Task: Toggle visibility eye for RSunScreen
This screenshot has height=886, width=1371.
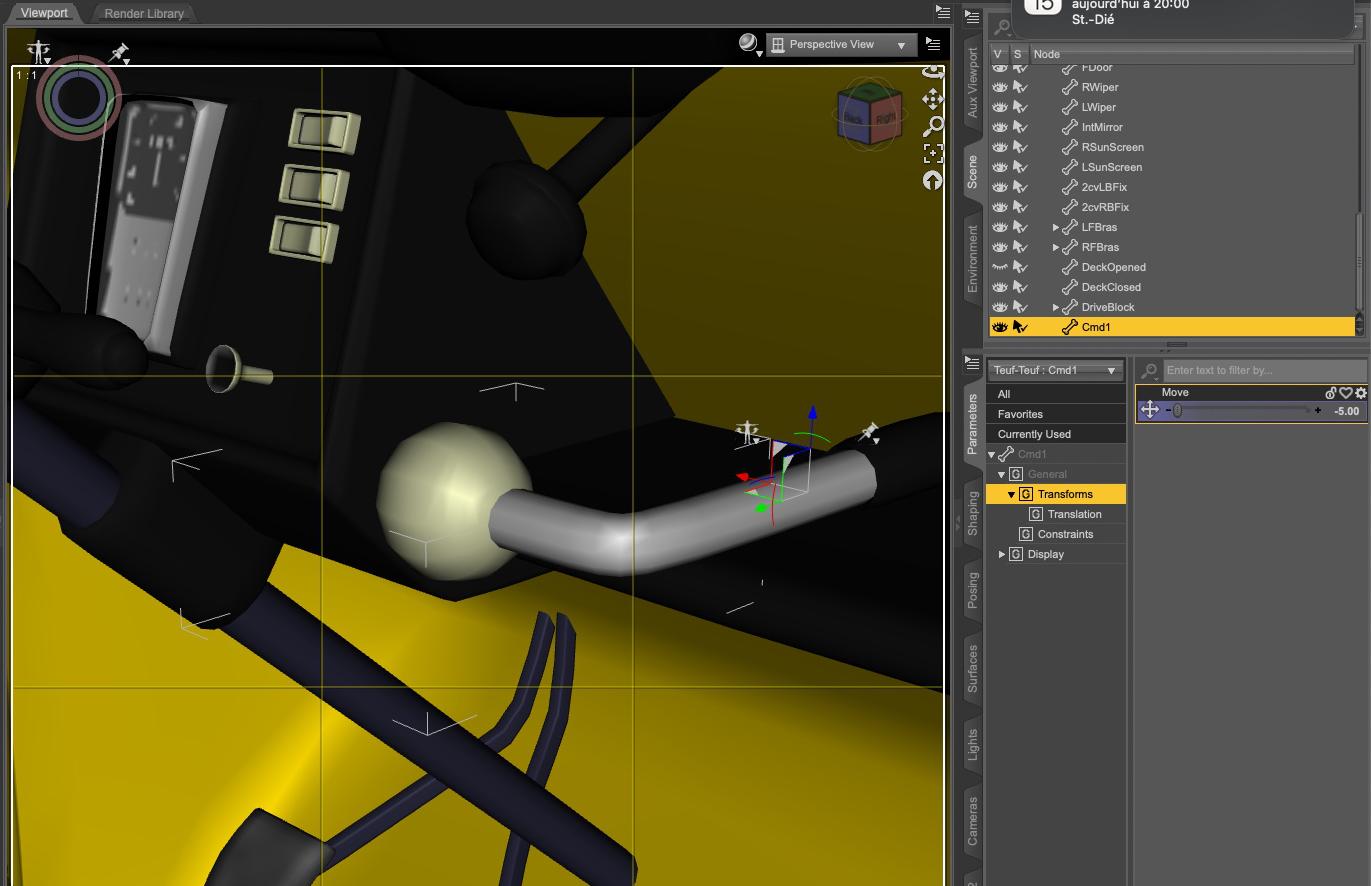Action: (999, 147)
